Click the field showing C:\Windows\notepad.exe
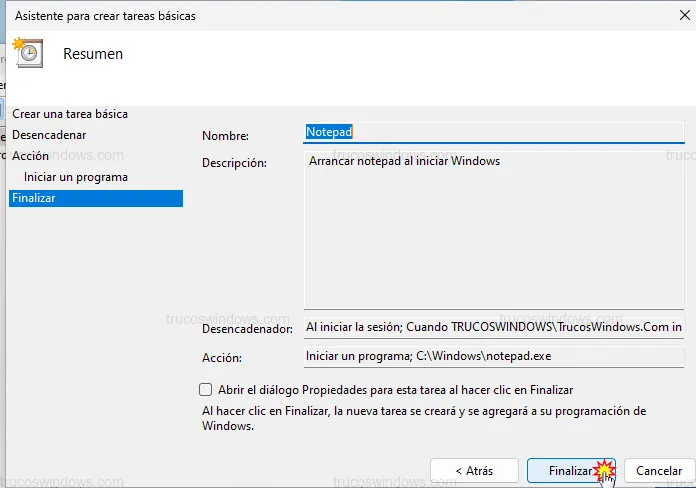The height and width of the screenshot is (488, 696). 493,357
